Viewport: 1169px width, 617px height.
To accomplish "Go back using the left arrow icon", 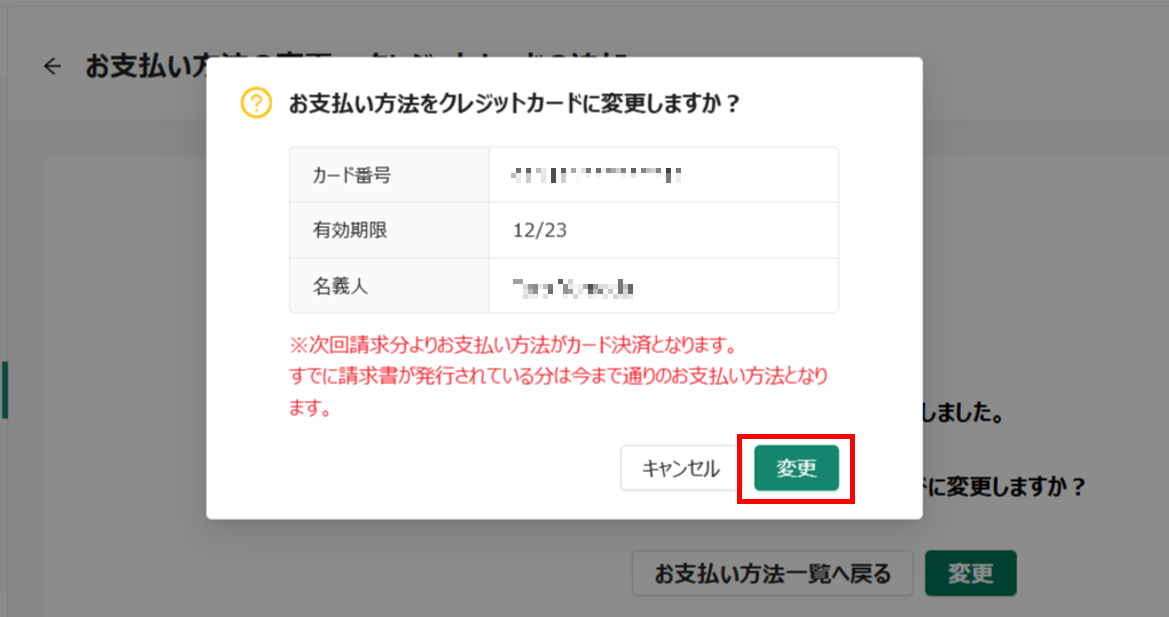I will coord(52,66).
